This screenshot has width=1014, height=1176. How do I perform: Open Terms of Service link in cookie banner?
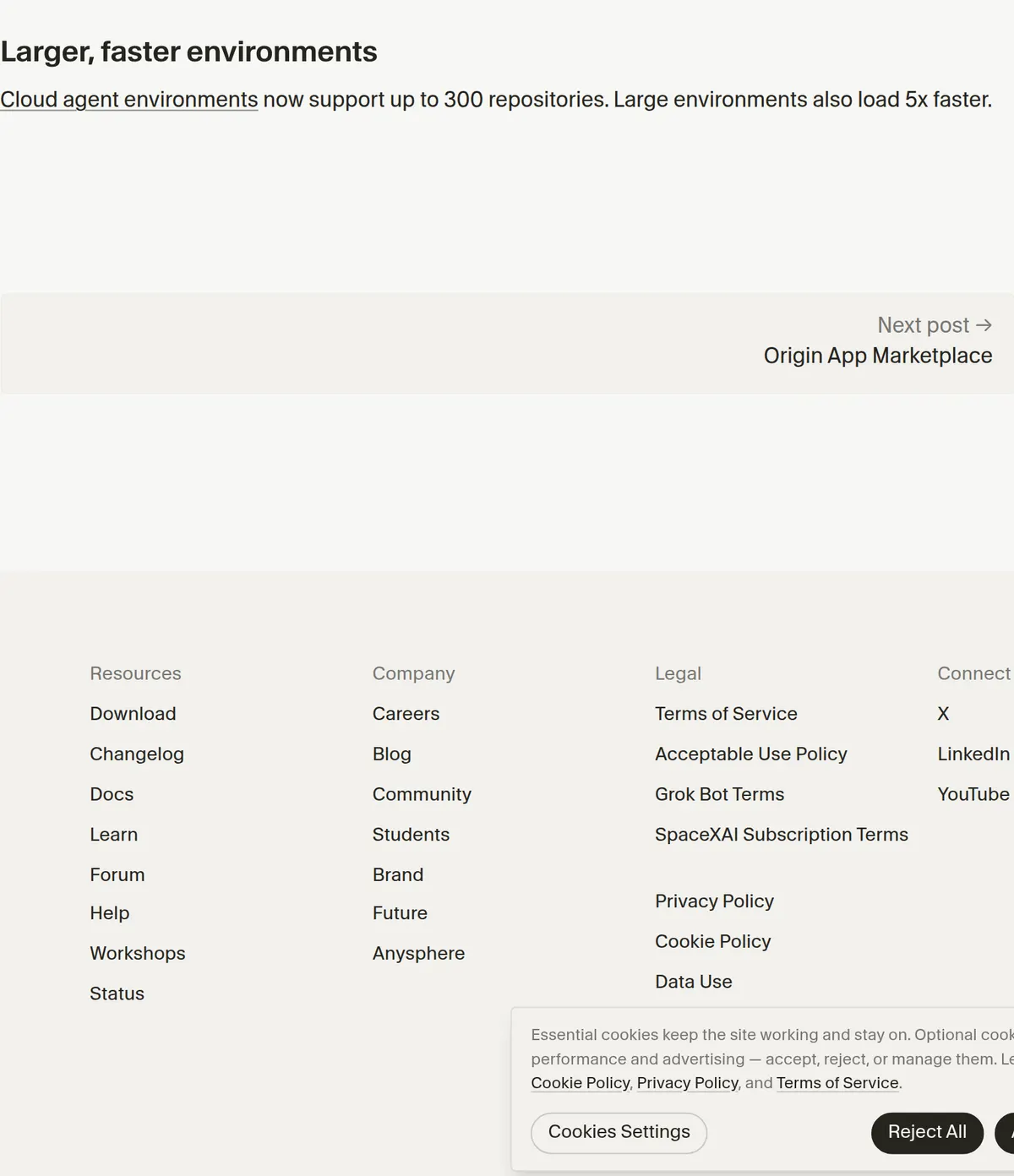tap(837, 1083)
